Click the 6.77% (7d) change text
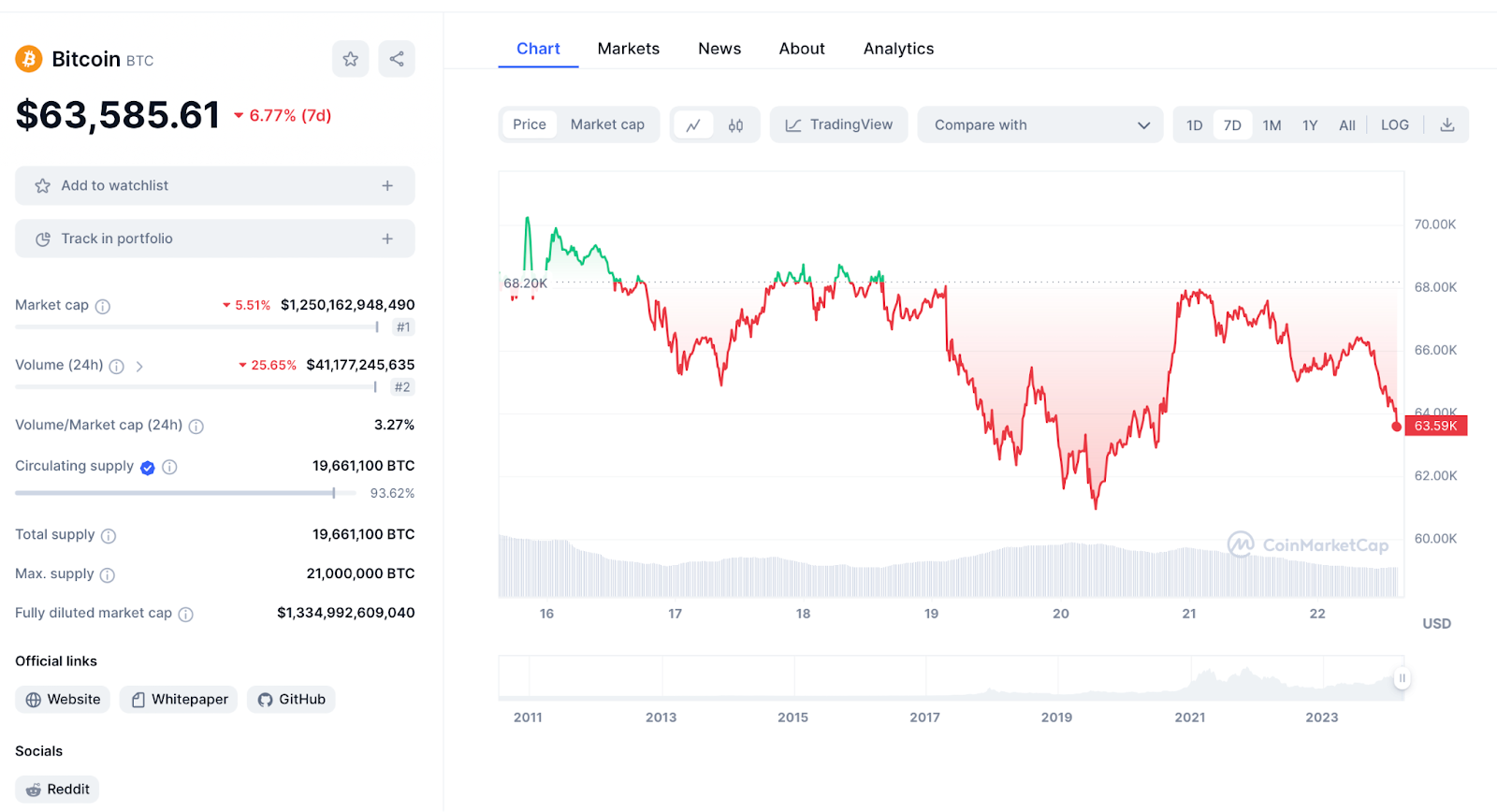This screenshot has width=1497, height=812. coord(283,115)
